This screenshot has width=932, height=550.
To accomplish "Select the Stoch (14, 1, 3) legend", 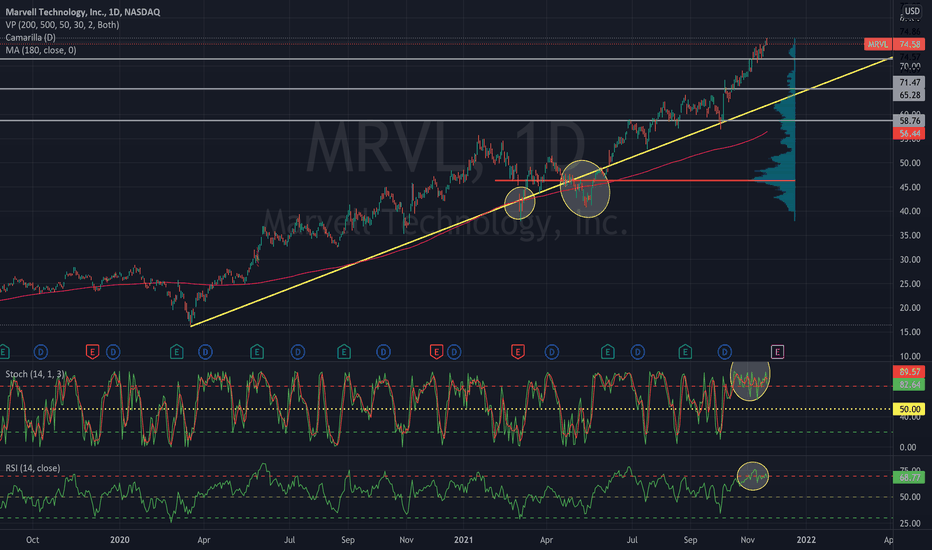I will coord(35,374).
